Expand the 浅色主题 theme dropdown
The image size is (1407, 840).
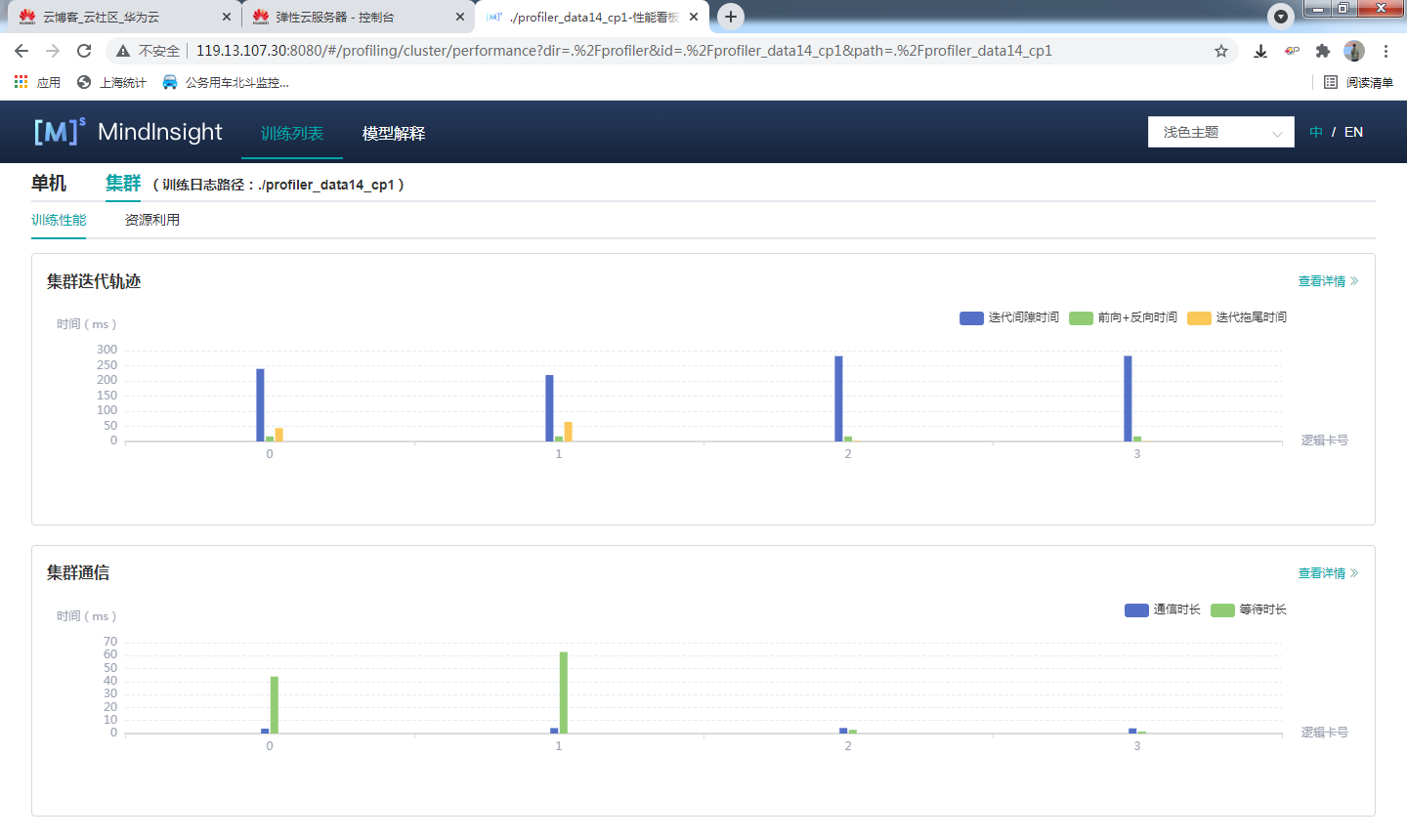[x=1221, y=132]
